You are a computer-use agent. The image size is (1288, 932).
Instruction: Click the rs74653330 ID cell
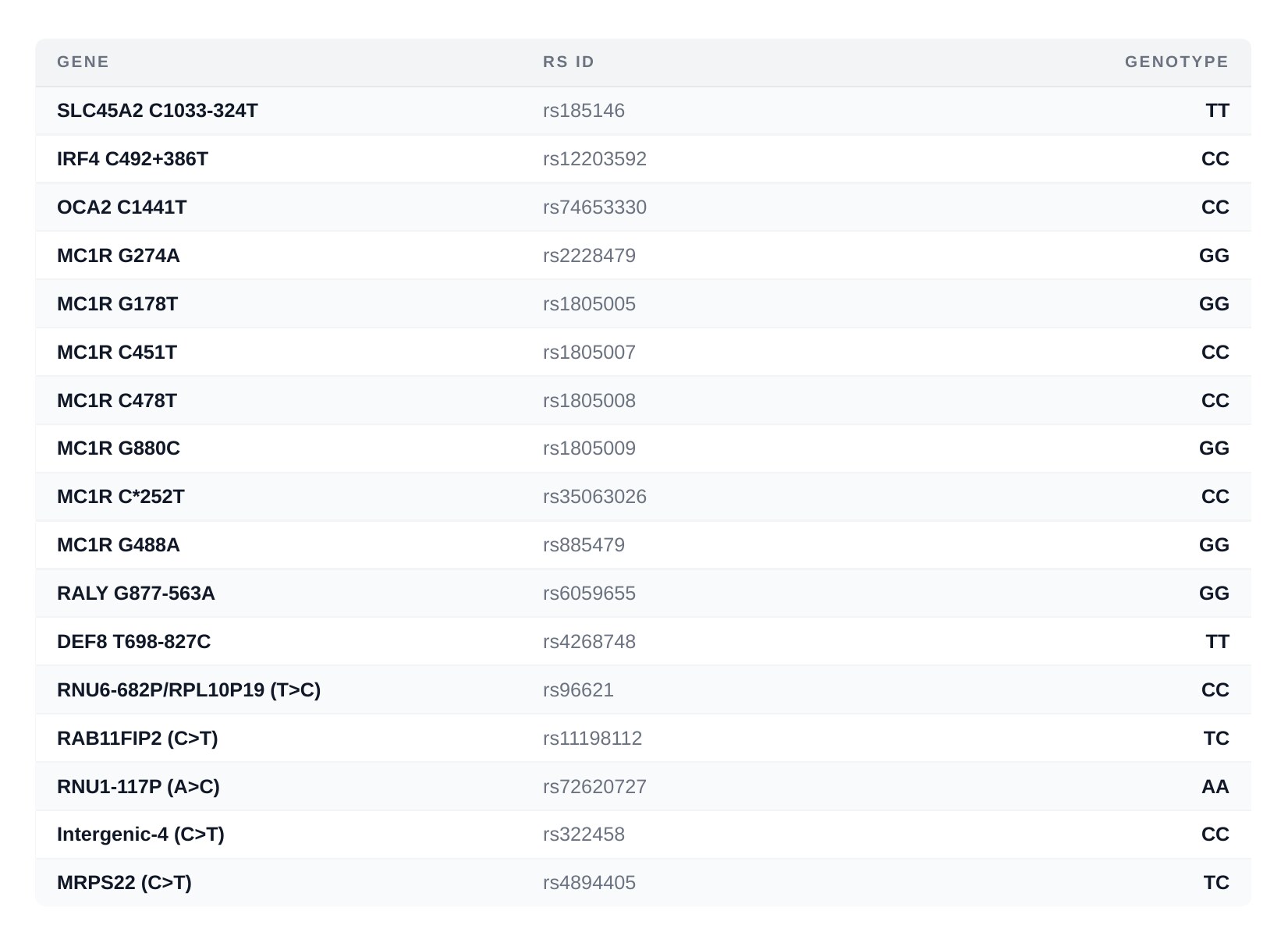594,207
